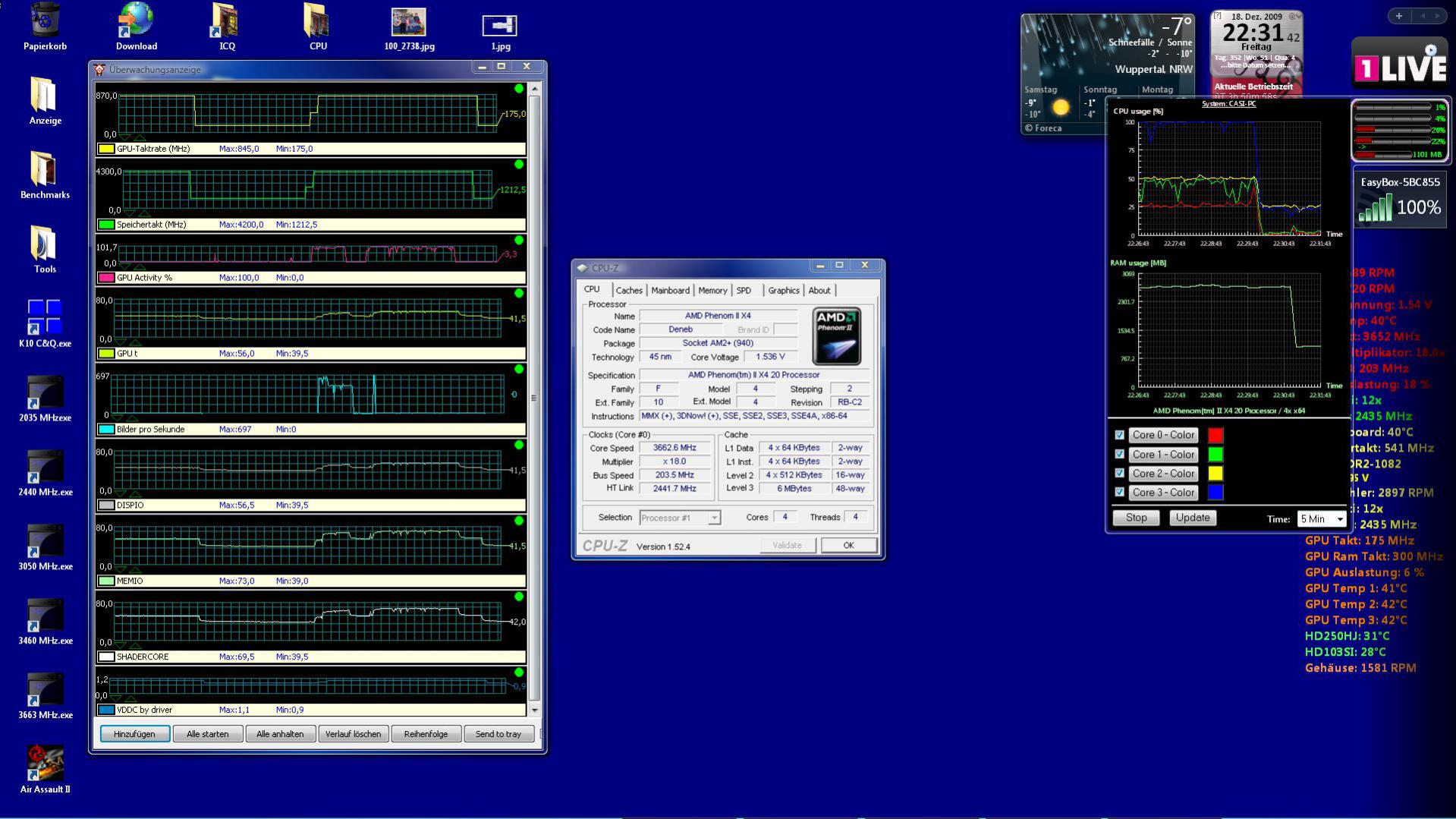Viewport: 1456px width, 819px height.
Task: Click the Send to tray button
Action: click(x=498, y=734)
